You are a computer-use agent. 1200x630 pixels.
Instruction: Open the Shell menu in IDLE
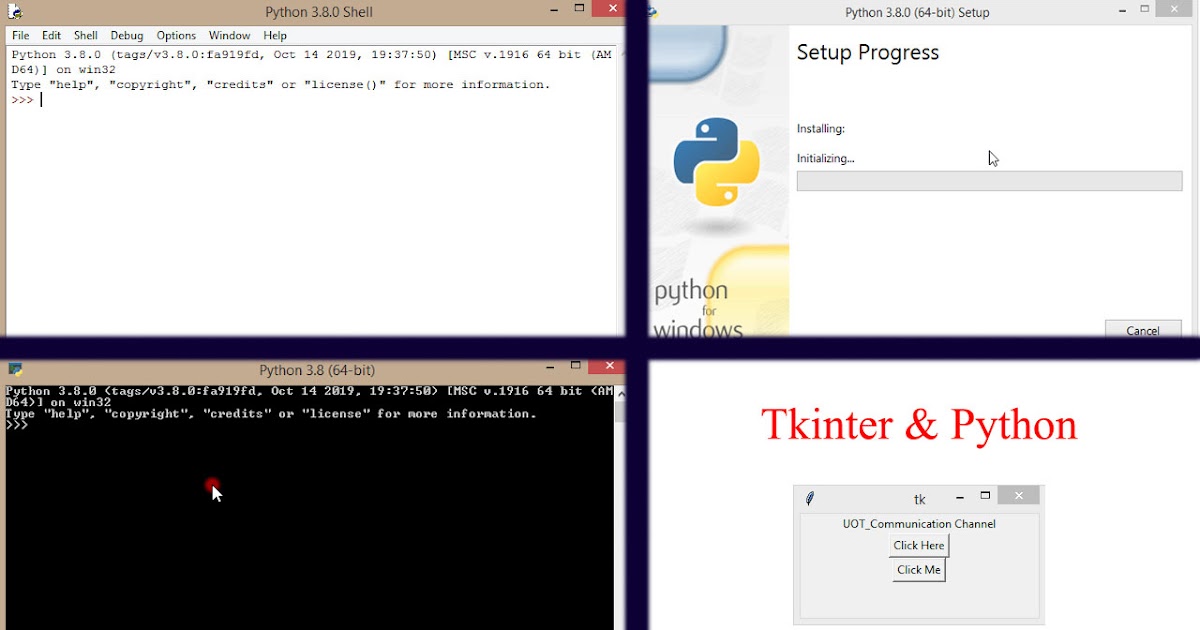click(85, 35)
